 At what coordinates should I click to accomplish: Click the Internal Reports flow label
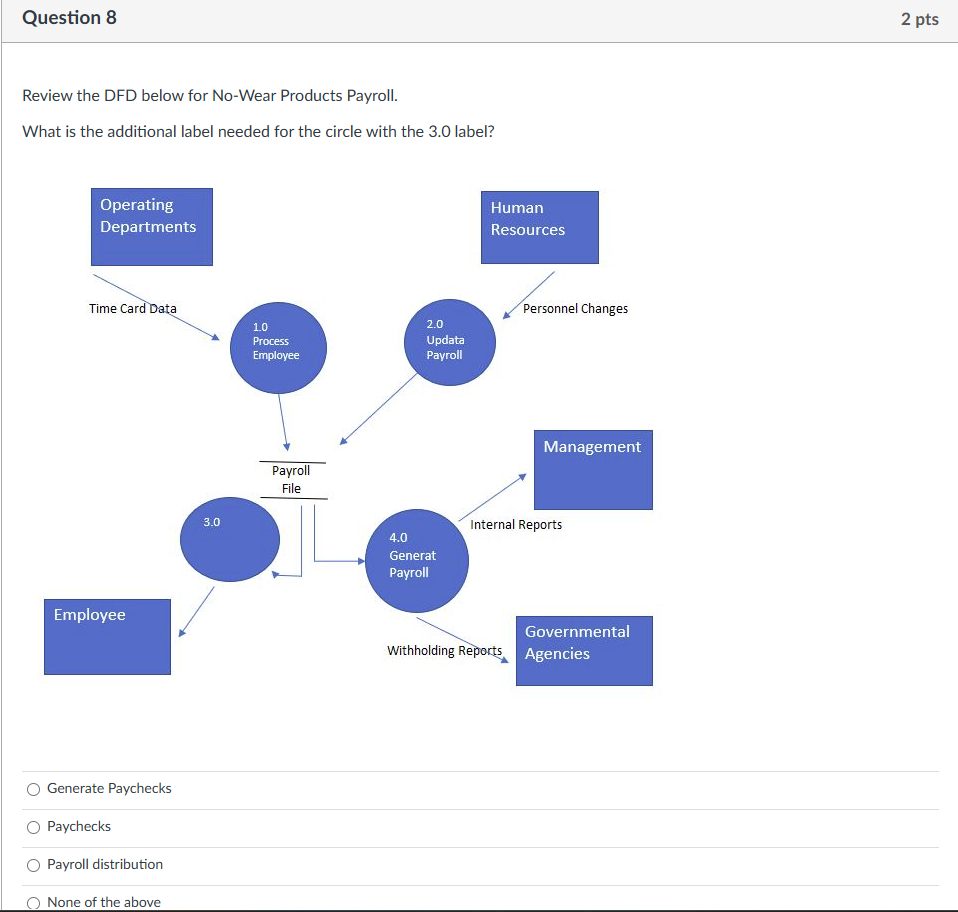pyautogui.click(x=516, y=525)
